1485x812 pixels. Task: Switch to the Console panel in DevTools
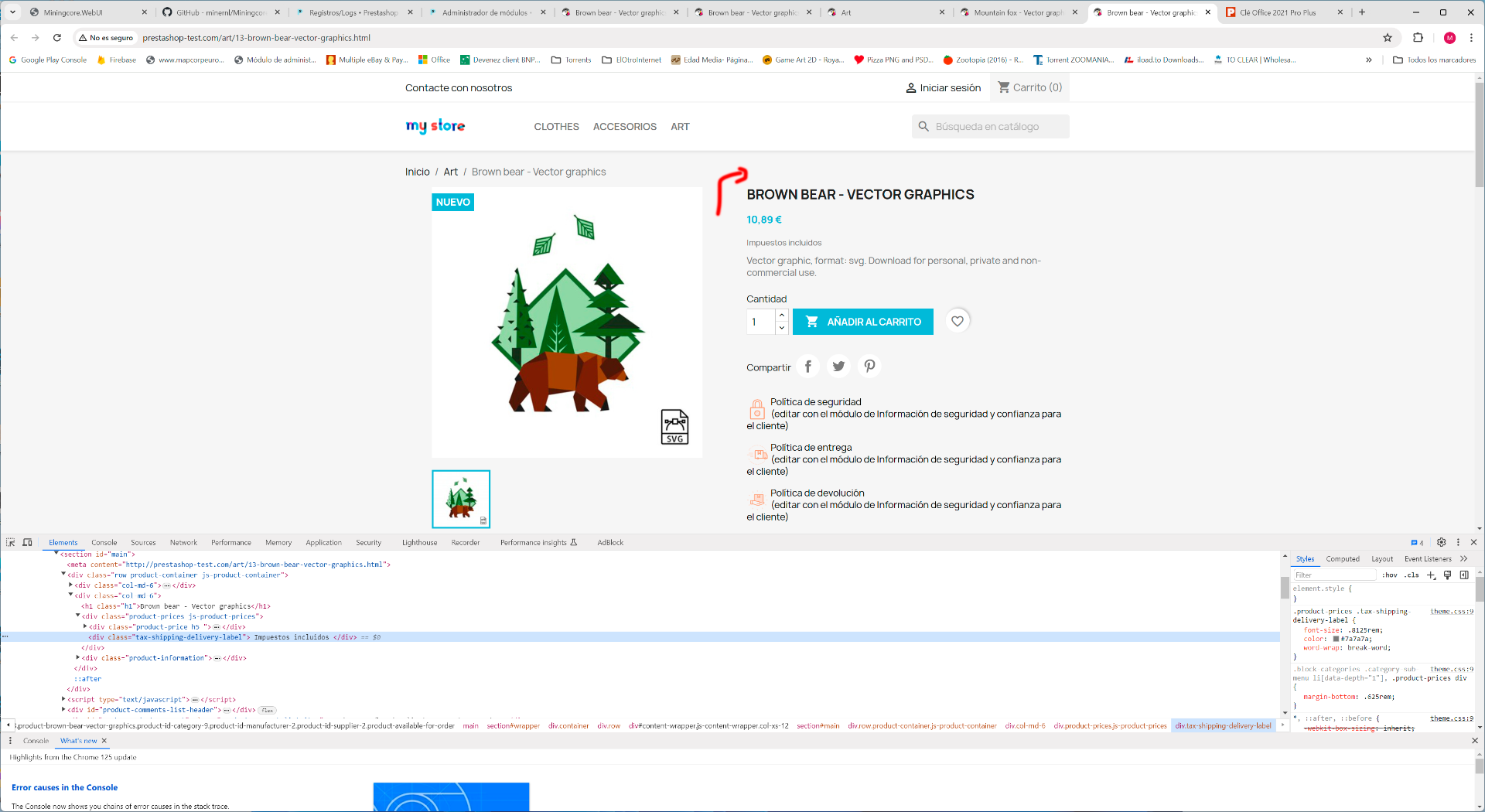pyautogui.click(x=104, y=543)
